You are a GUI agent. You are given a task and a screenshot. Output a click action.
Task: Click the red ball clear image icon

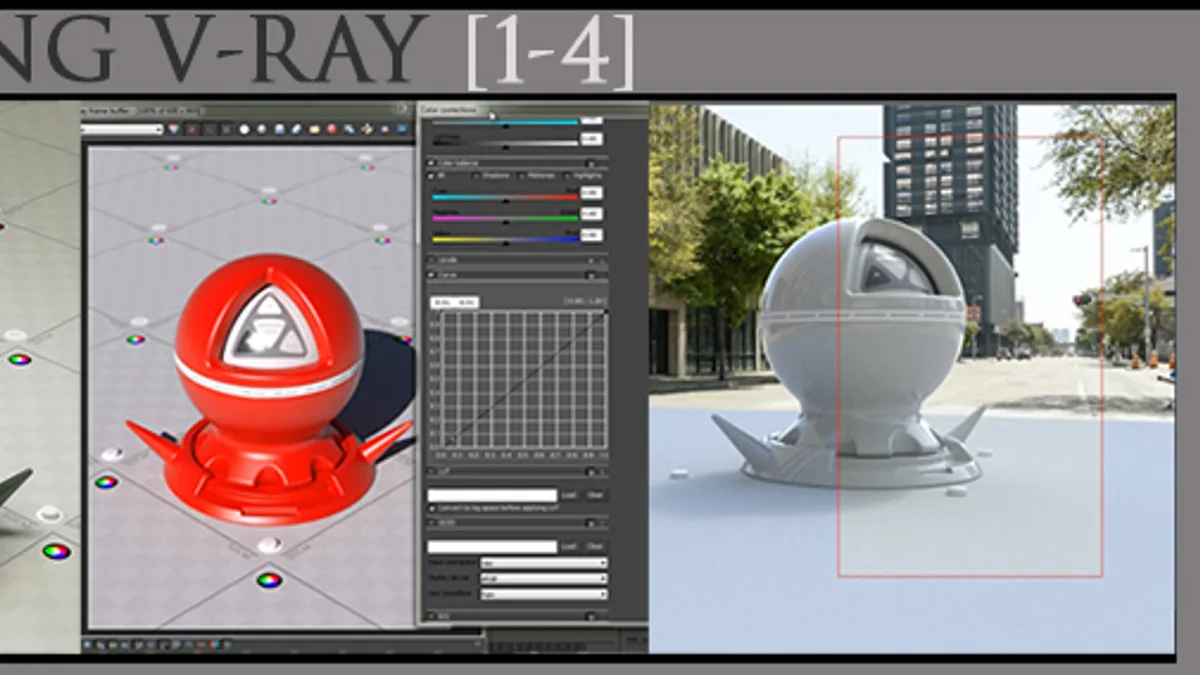point(332,129)
